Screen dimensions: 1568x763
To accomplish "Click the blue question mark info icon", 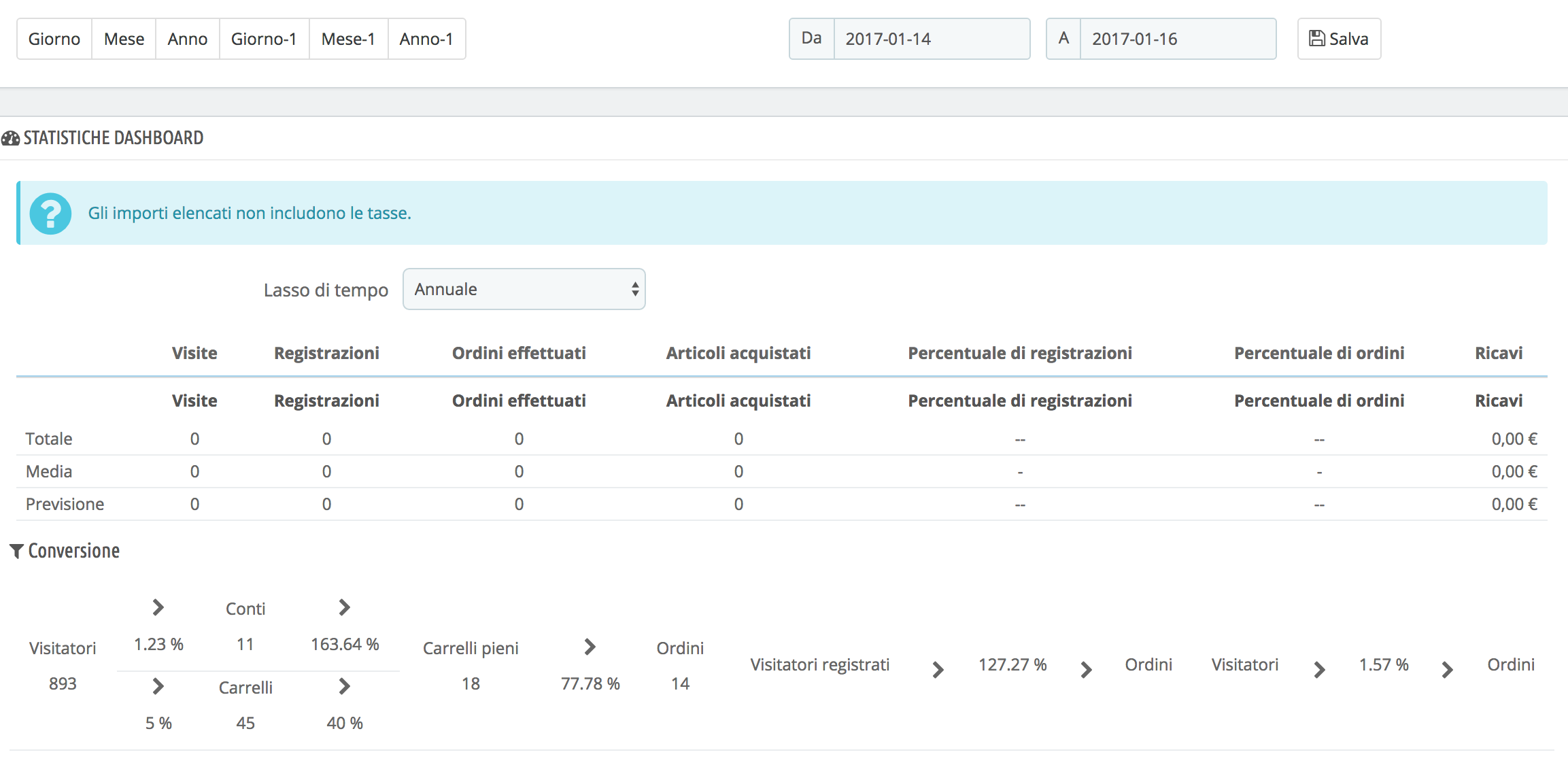I will pos(50,214).
